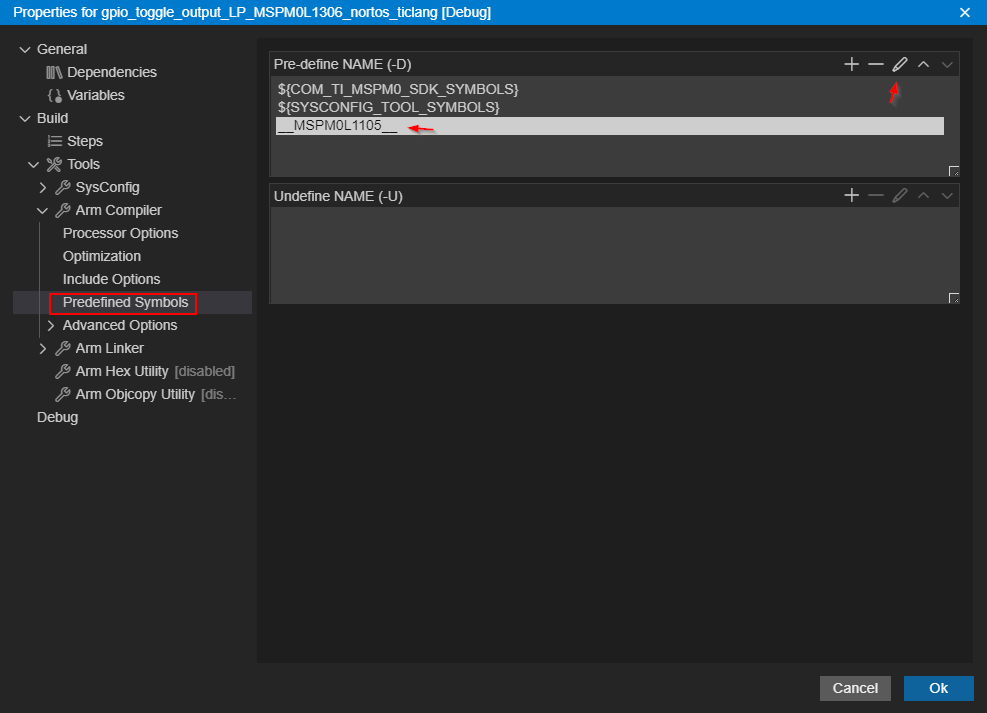The width and height of the screenshot is (987, 713).
Task: Open the Dependencies page
Action: pyautogui.click(x=111, y=72)
